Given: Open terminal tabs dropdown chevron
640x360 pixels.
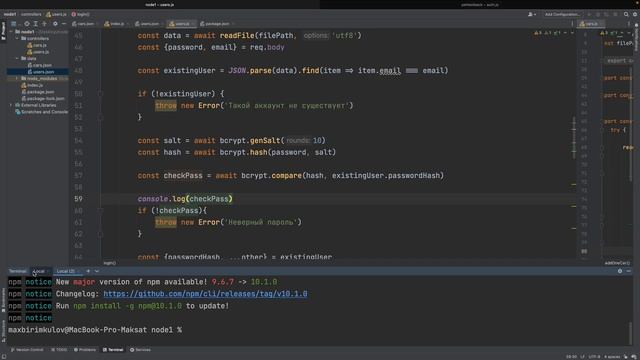Looking at the screenshot, I should [97, 271].
